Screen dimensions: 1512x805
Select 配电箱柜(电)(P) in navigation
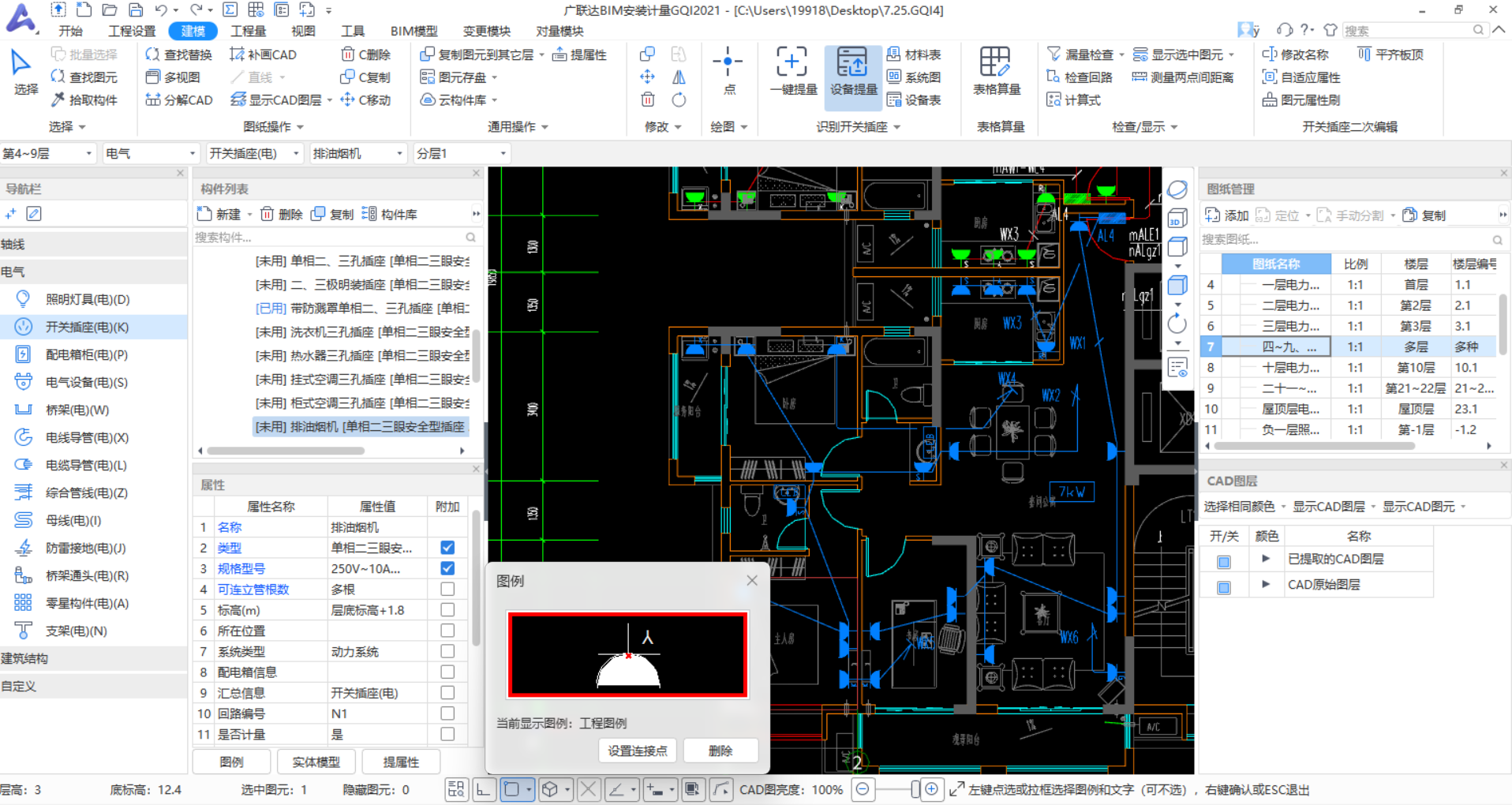click(x=87, y=354)
